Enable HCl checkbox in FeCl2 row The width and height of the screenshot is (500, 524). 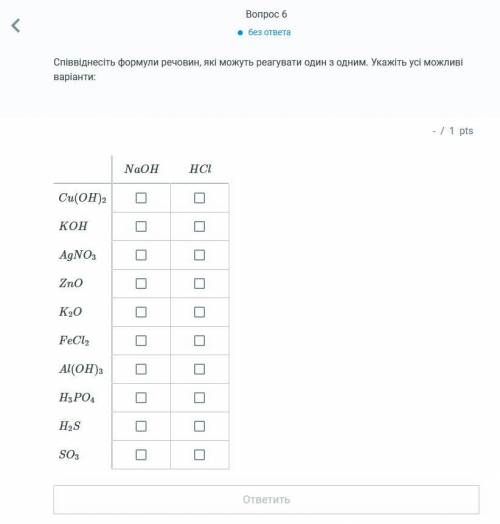point(200,341)
